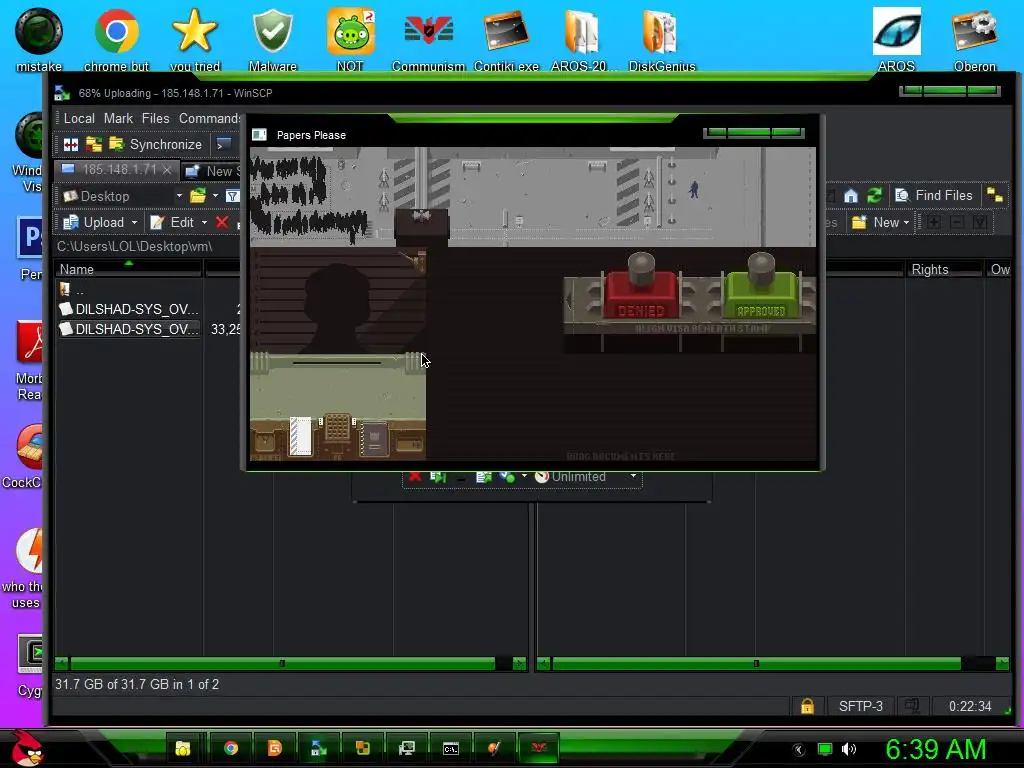Click the file explorer folder icon on taskbar
The width and height of the screenshot is (1024, 768).
click(x=183, y=748)
